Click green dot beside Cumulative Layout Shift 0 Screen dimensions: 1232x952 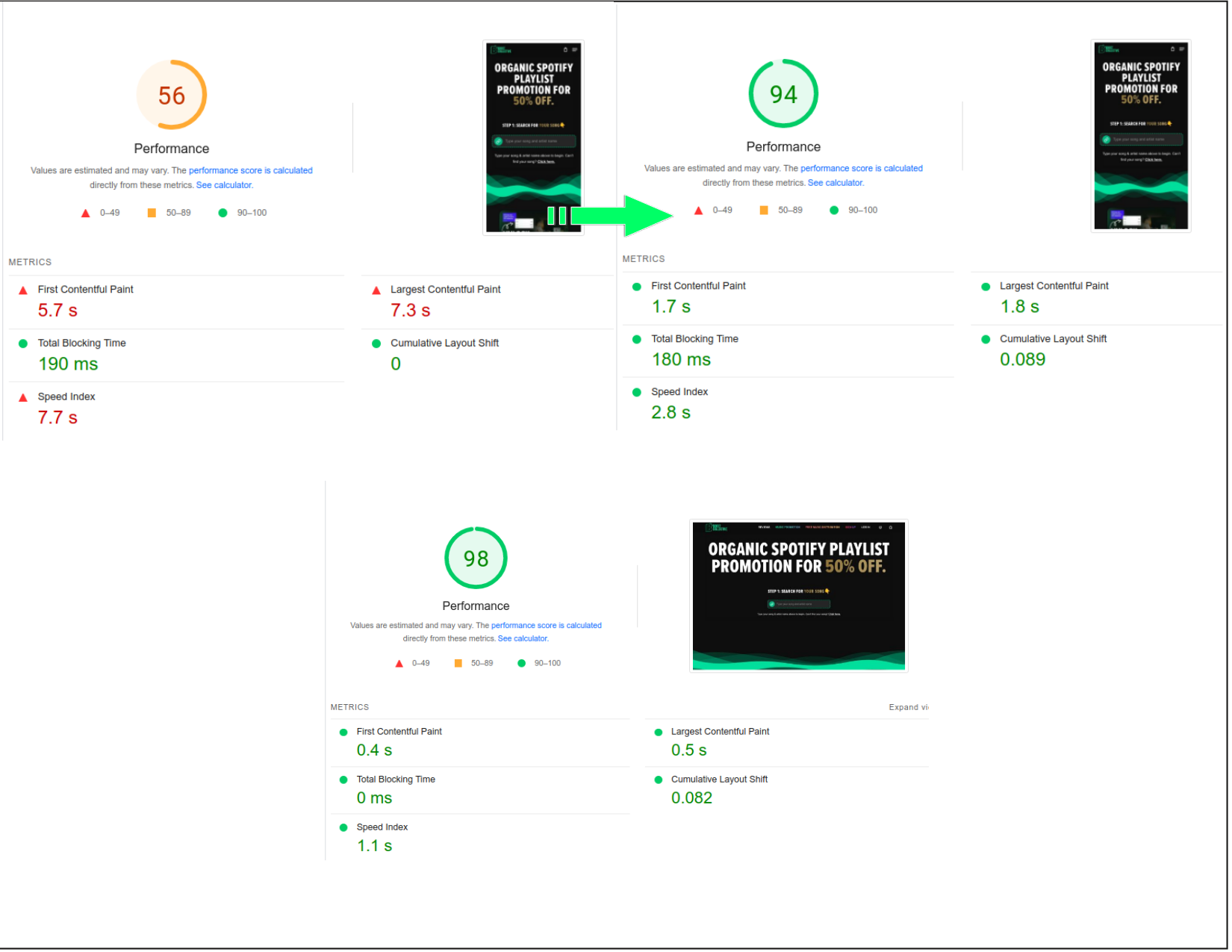(x=376, y=343)
